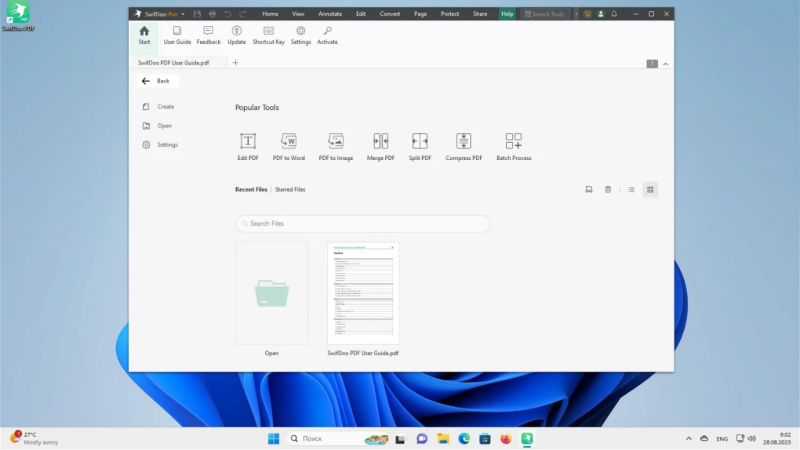Viewport: 800px width, 450px height.
Task: Show hidden system tray icons
Action: click(x=689, y=439)
